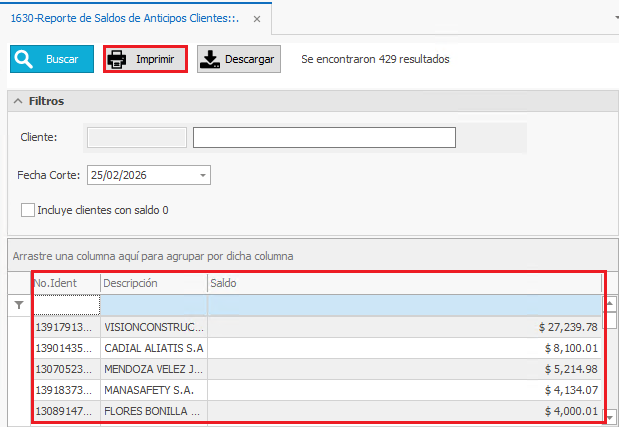The image size is (619, 428).
Task: Select the CADIAL ALIATIS S.A row
Action: click(x=155, y=347)
